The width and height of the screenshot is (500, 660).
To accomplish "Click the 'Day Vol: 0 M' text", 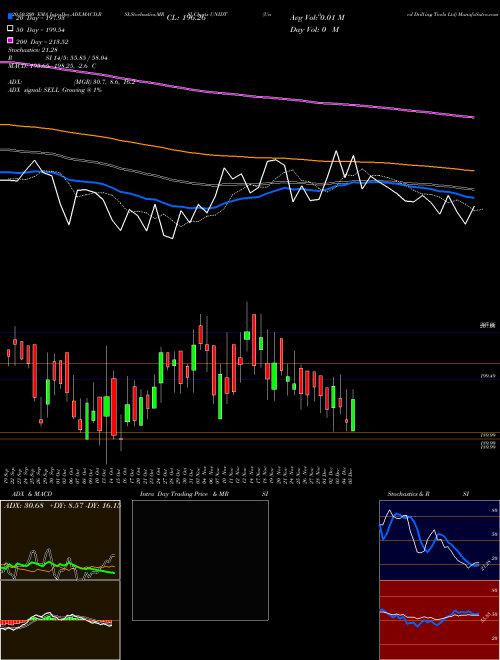I will tap(314, 29).
